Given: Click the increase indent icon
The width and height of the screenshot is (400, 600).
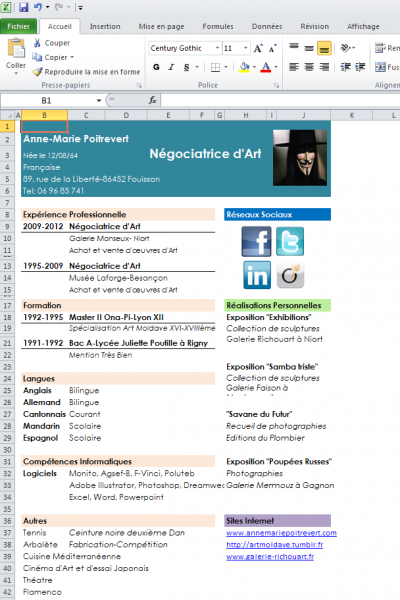Looking at the screenshot, I should pos(360,67).
